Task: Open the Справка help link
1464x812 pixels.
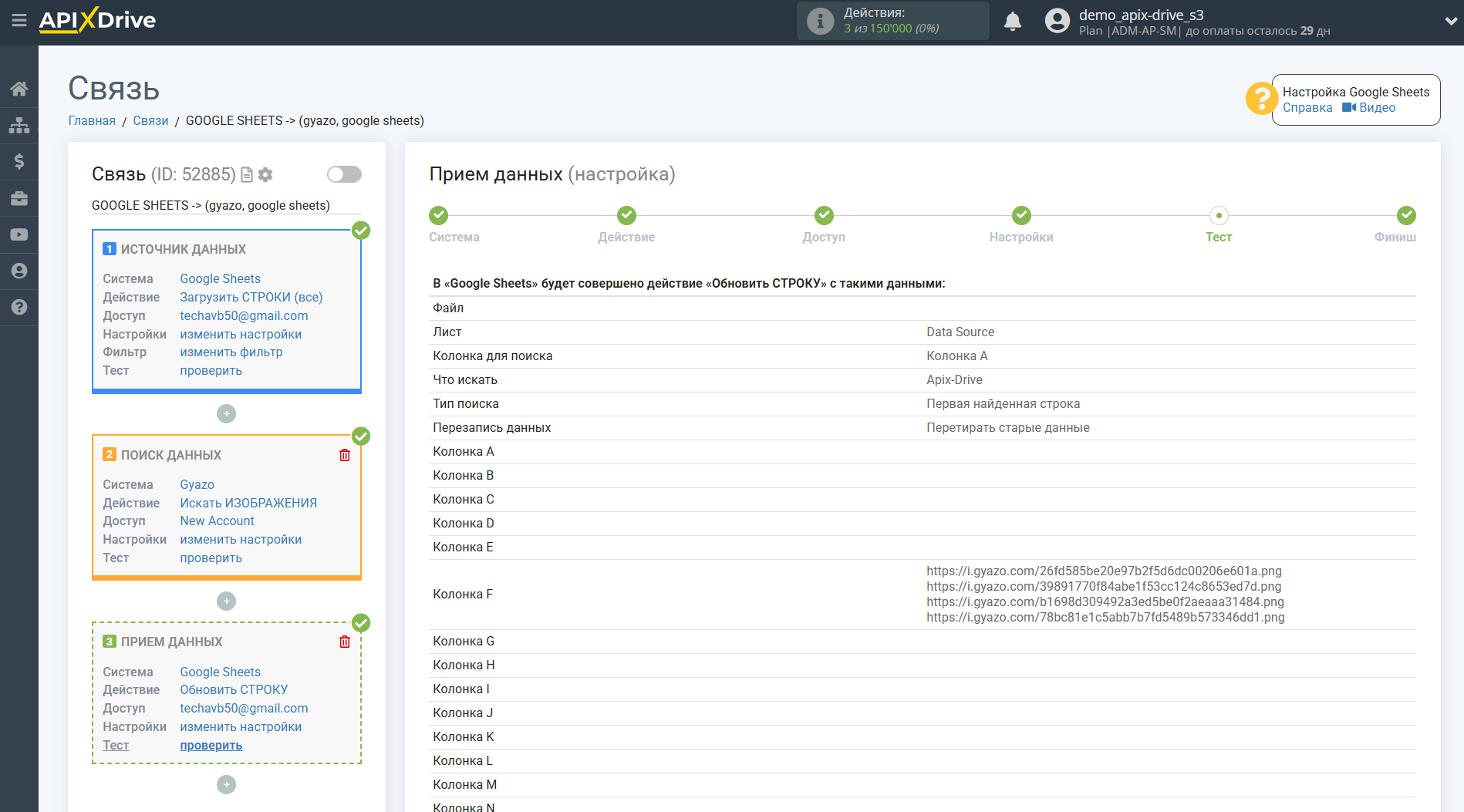Action: click(1307, 108)
